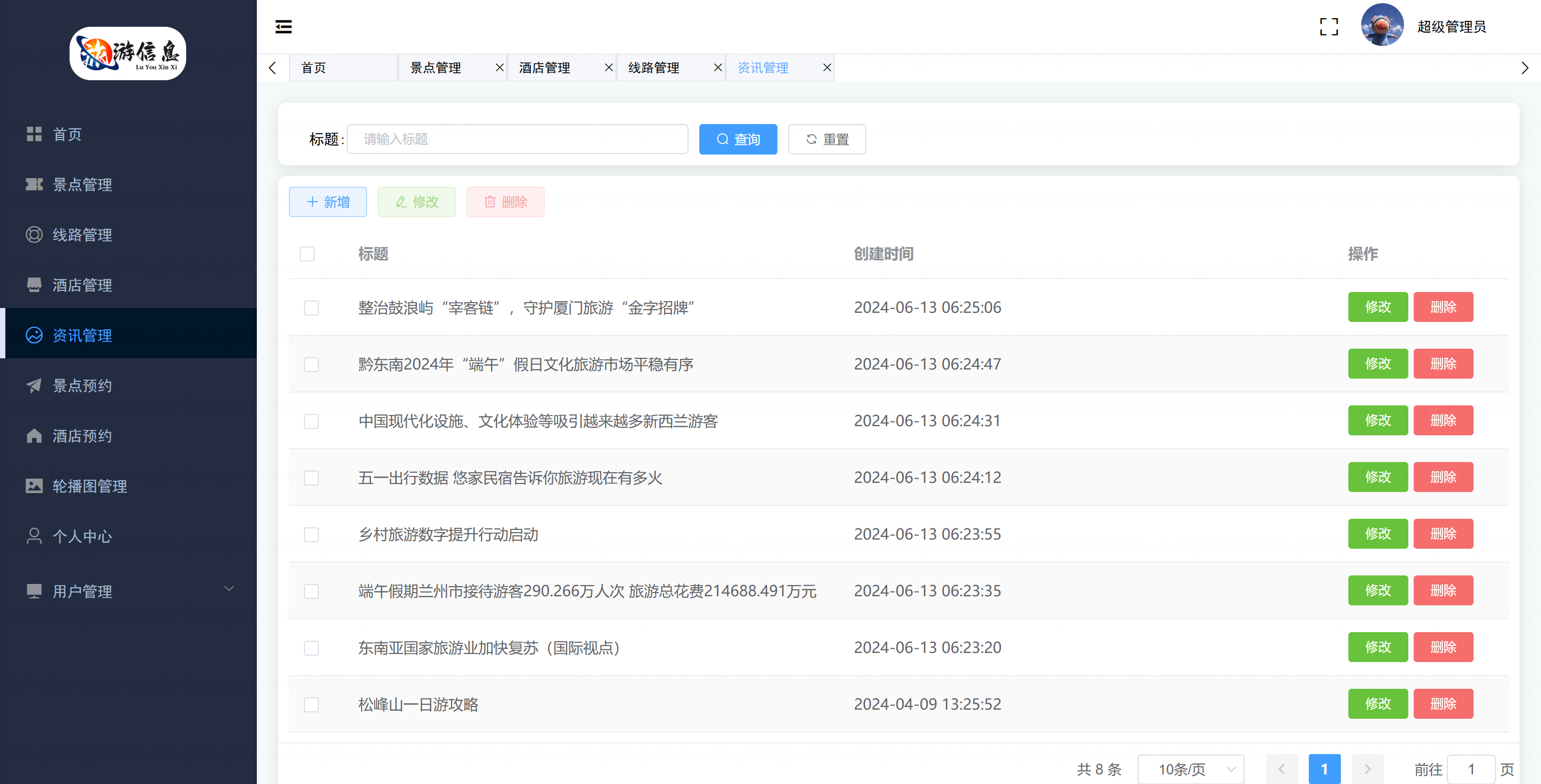The height and width of the screenshot is (784, 1541).
Task: Toggle fullscreen mode icon
Action: coord(1329,26)
